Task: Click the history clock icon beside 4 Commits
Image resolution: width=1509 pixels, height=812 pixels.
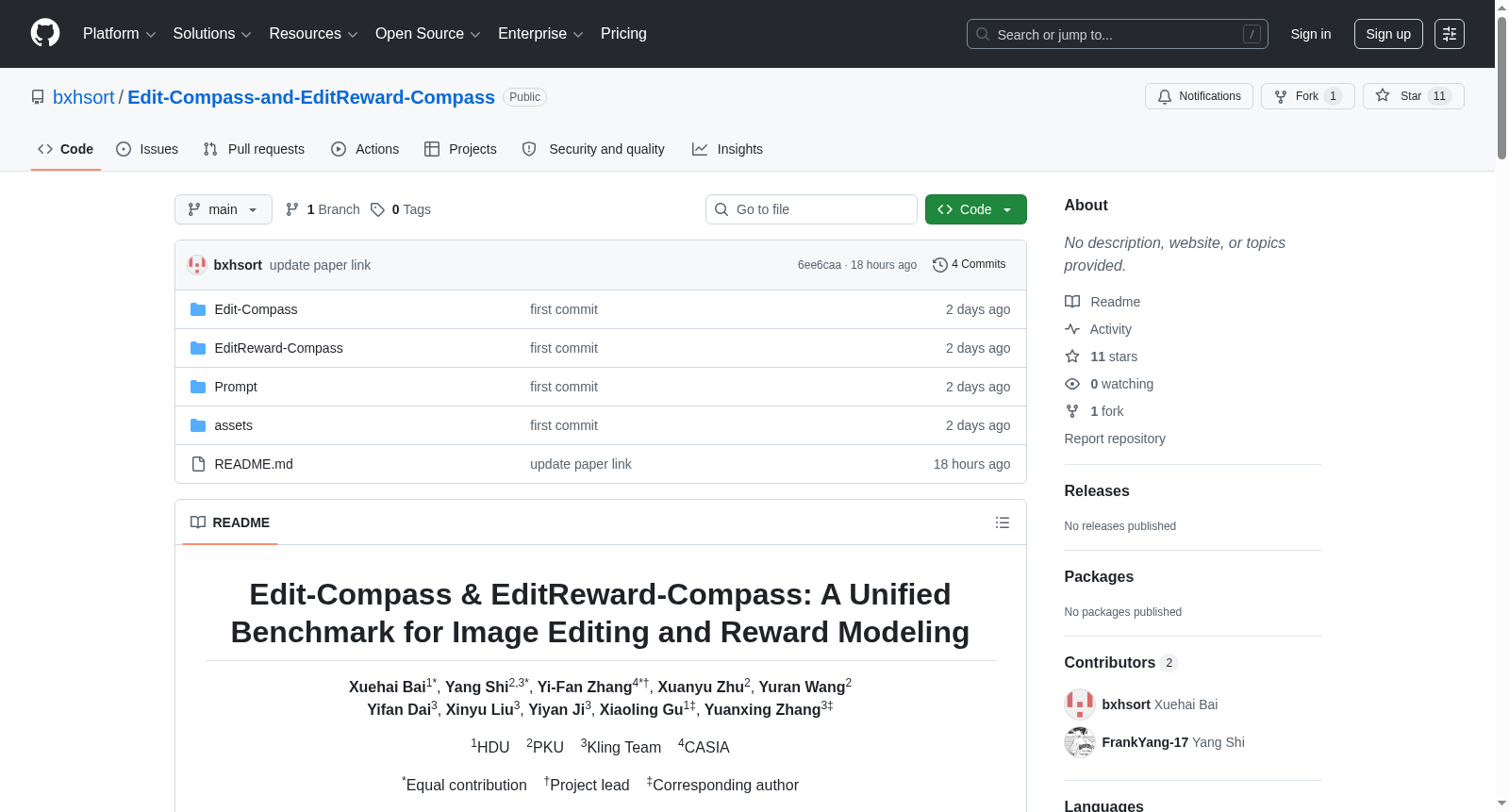Action: (x=940, y=265)
